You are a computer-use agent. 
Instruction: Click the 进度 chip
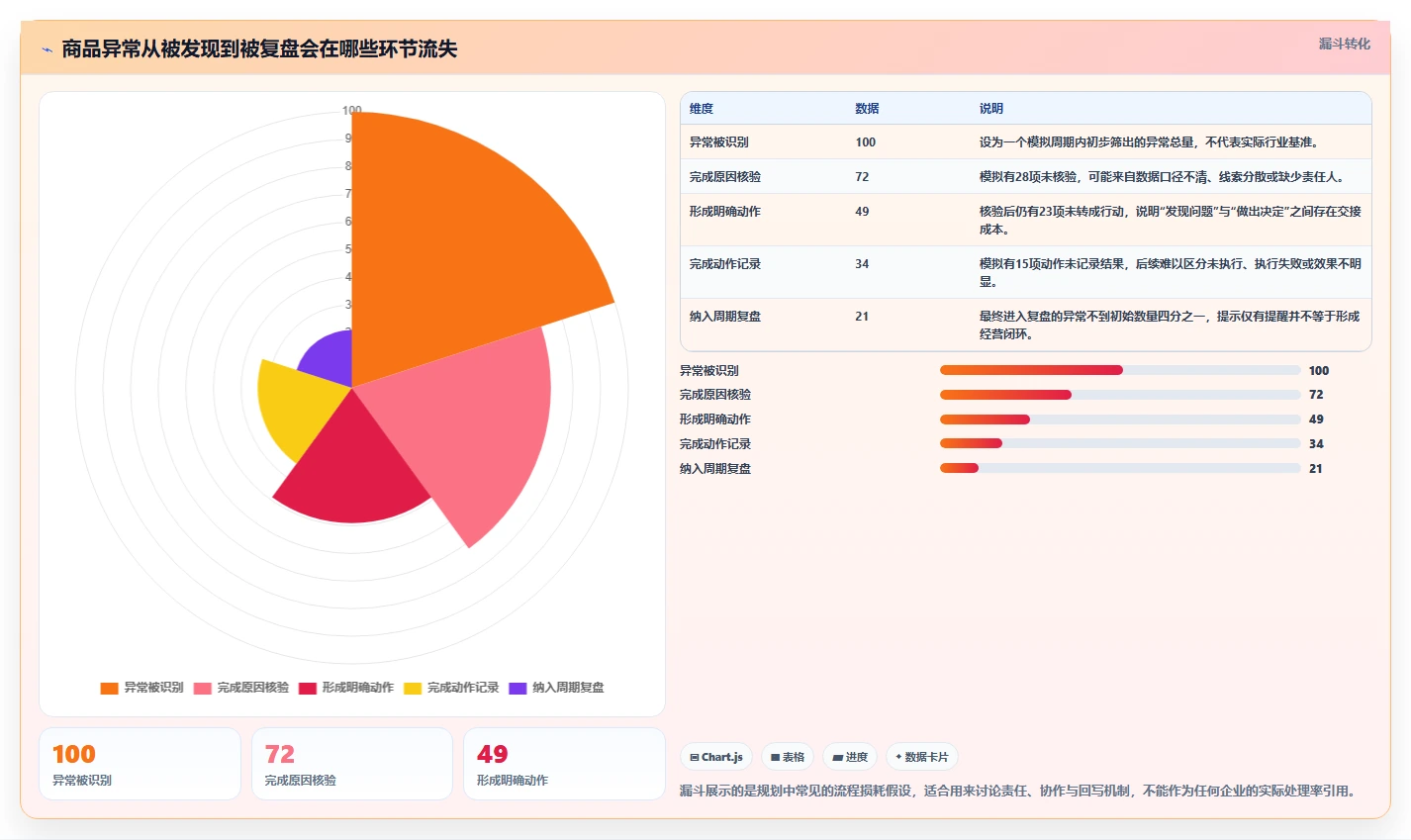pyautogui.click(x=850, y=757)
